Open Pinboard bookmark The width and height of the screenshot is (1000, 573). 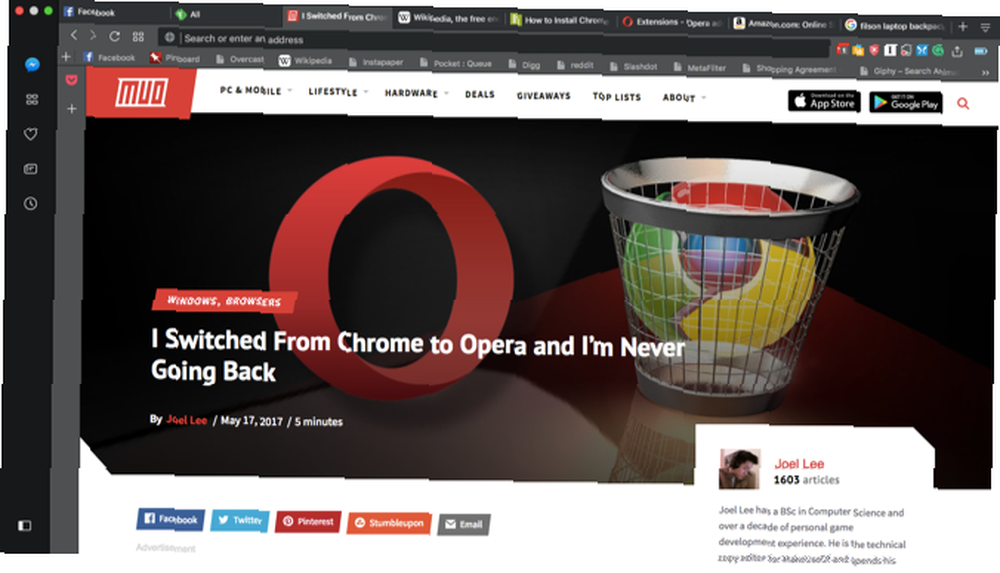pos(175,58)
